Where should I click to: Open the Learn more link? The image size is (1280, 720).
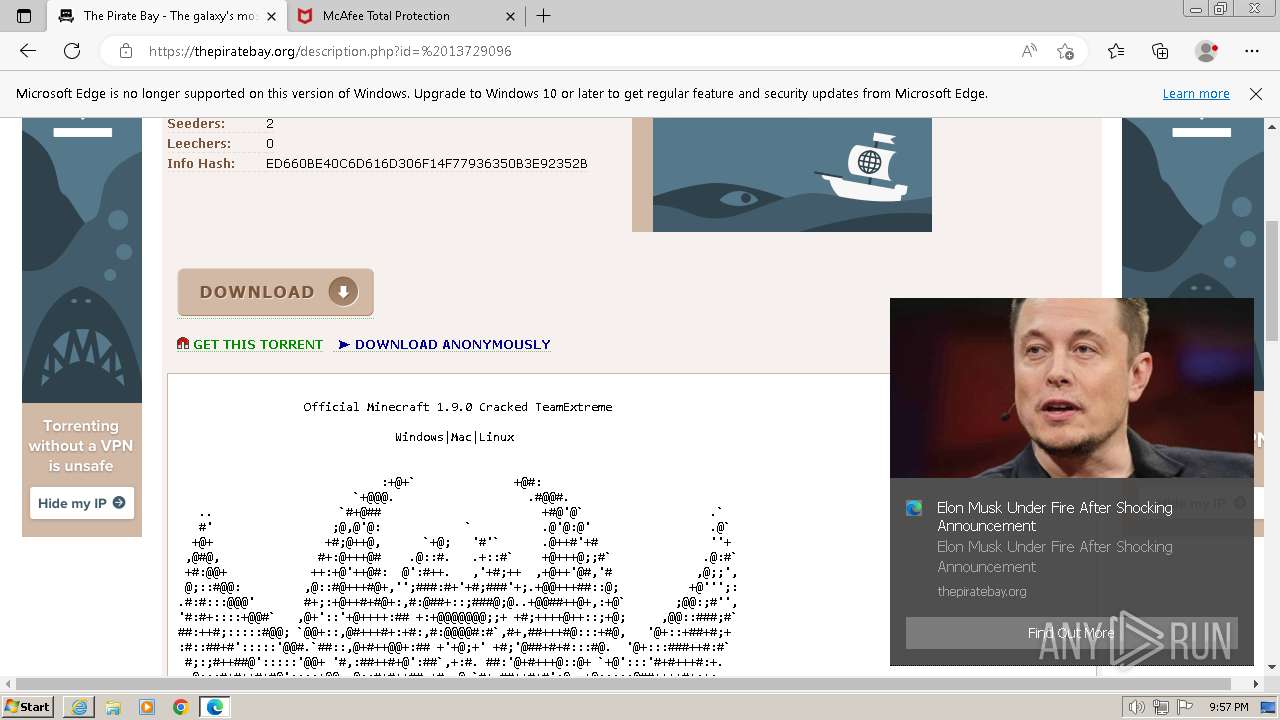[1196, 94]
